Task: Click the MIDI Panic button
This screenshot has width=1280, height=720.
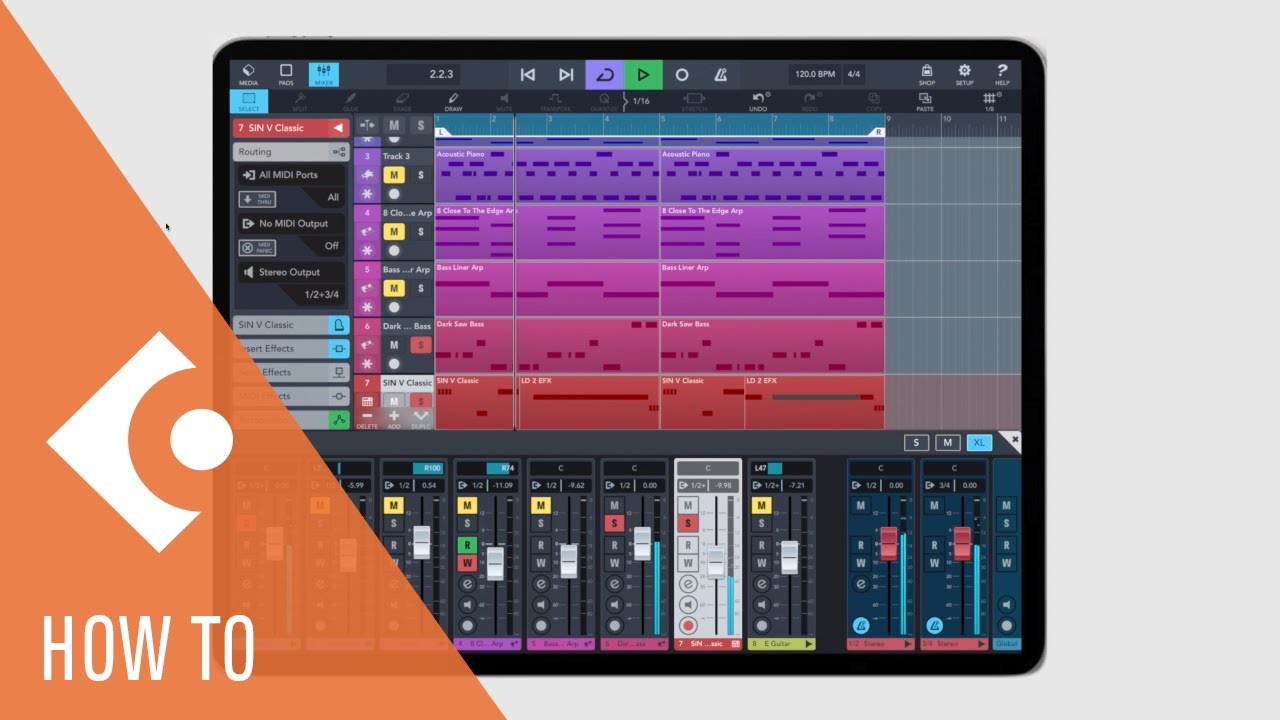Action: point(257,247)
